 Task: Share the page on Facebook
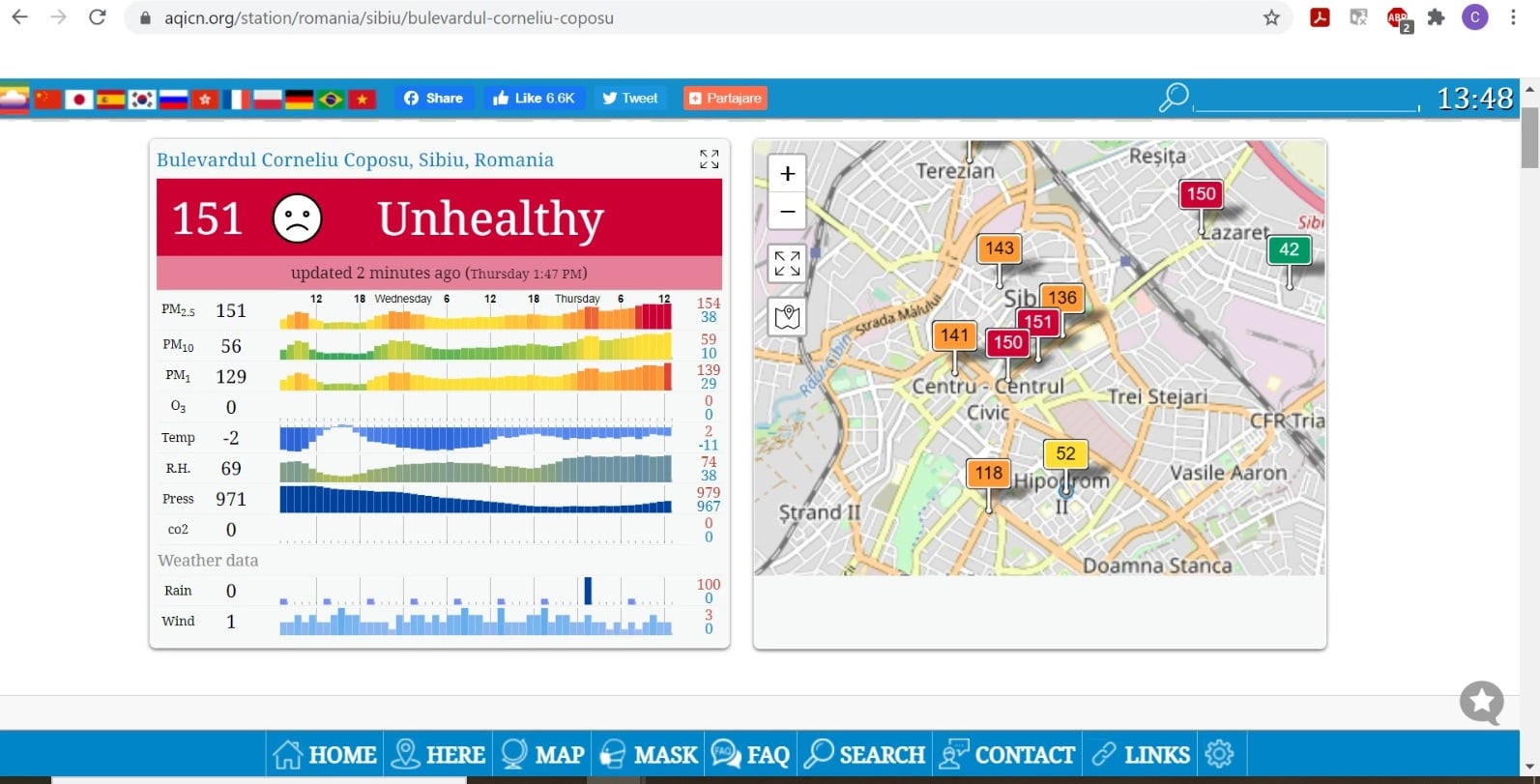point(433,98)
